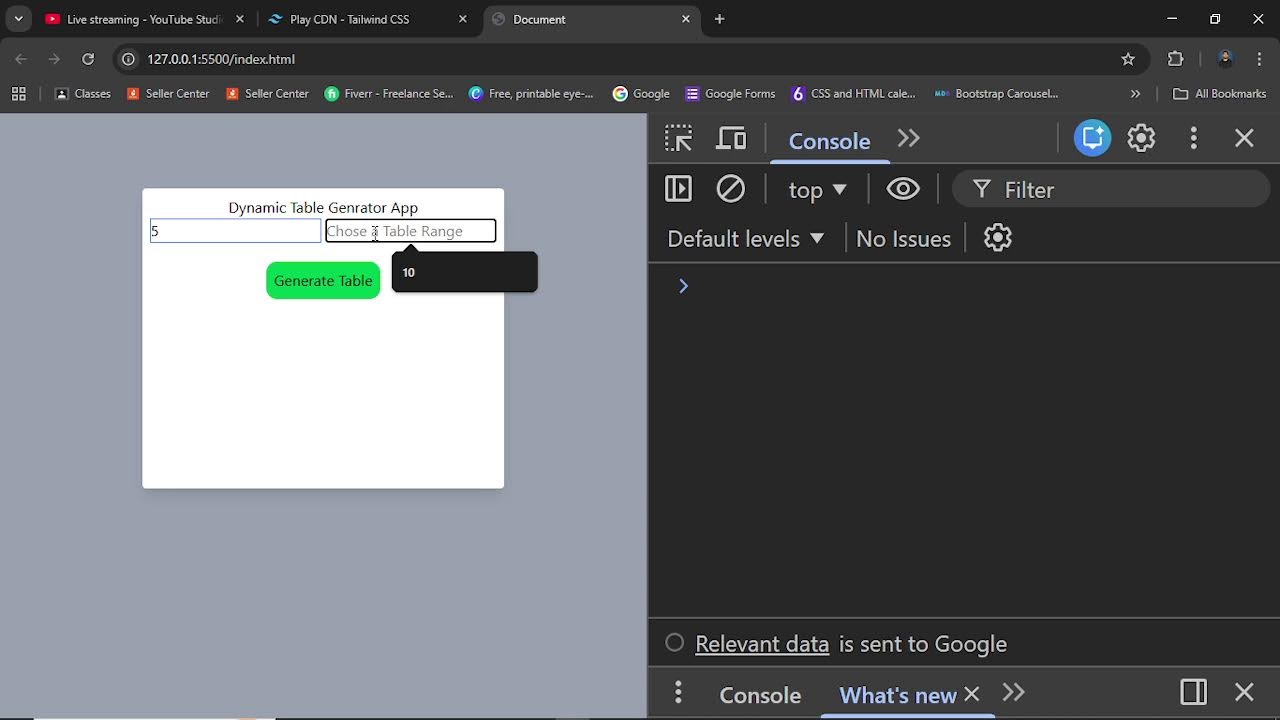
Task: View site information icon in address bar
Action: (x=128, y=59)
